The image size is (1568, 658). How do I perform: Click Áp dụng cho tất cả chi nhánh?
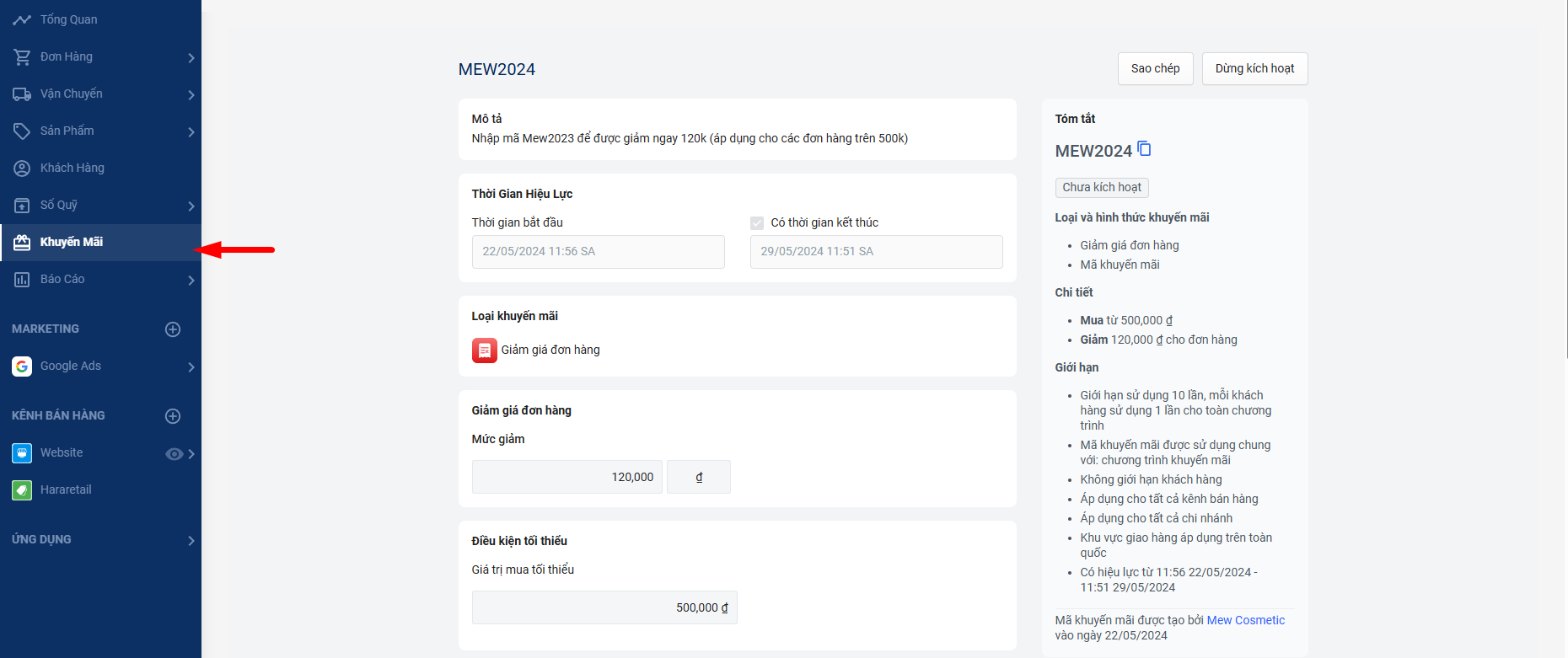(x=1157, y=518)
